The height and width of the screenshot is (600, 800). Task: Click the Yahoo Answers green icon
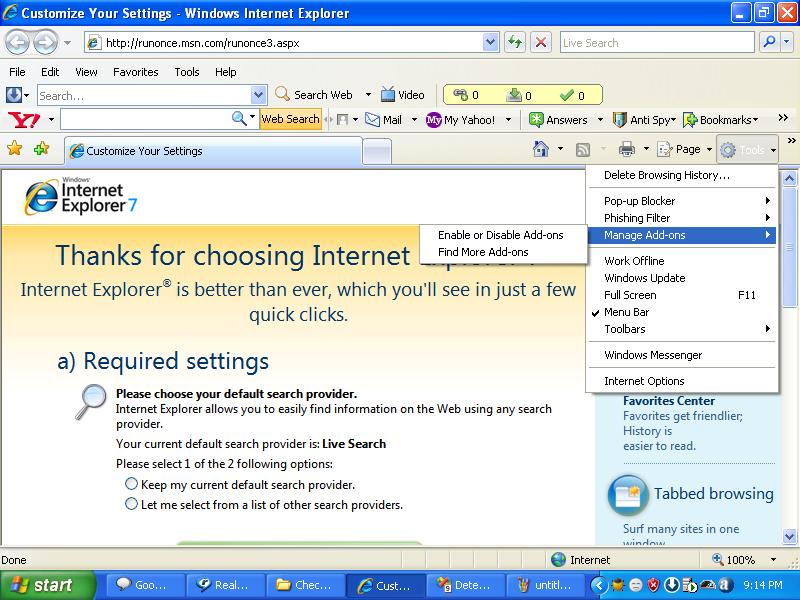pos(536,120)
